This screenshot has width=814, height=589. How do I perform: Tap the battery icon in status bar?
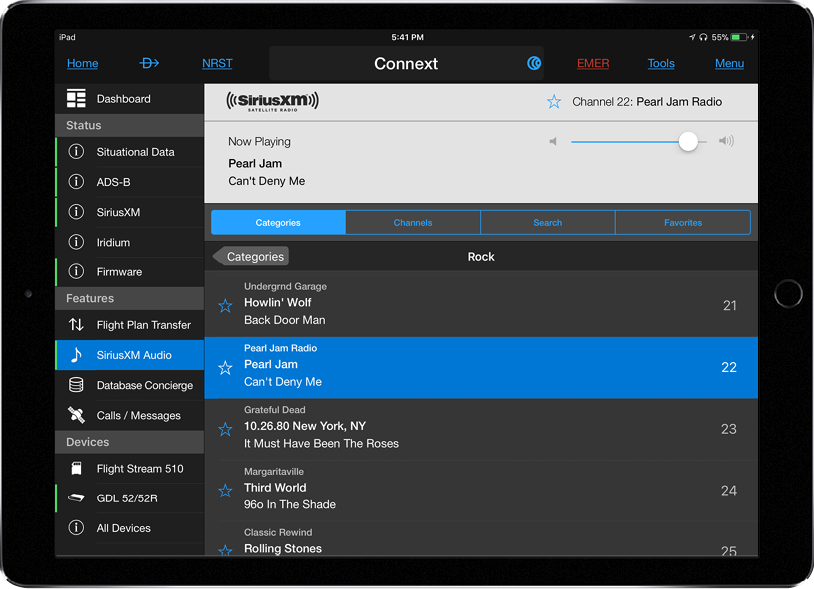click(739, 37)
